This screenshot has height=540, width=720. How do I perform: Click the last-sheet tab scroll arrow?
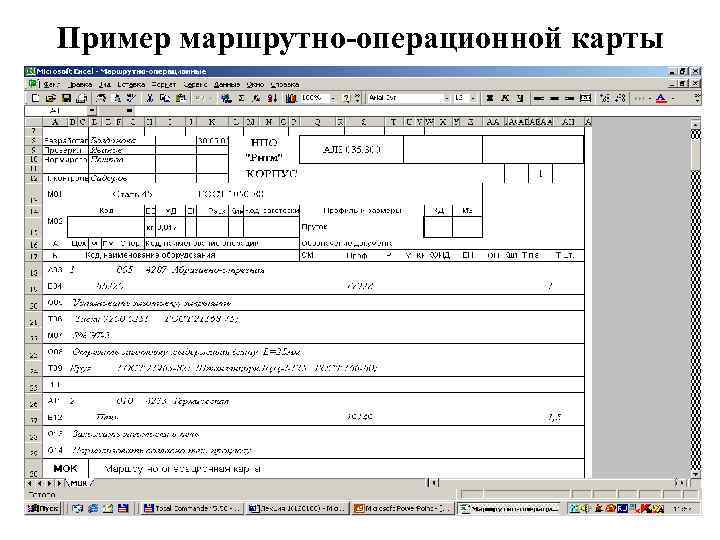59,483
